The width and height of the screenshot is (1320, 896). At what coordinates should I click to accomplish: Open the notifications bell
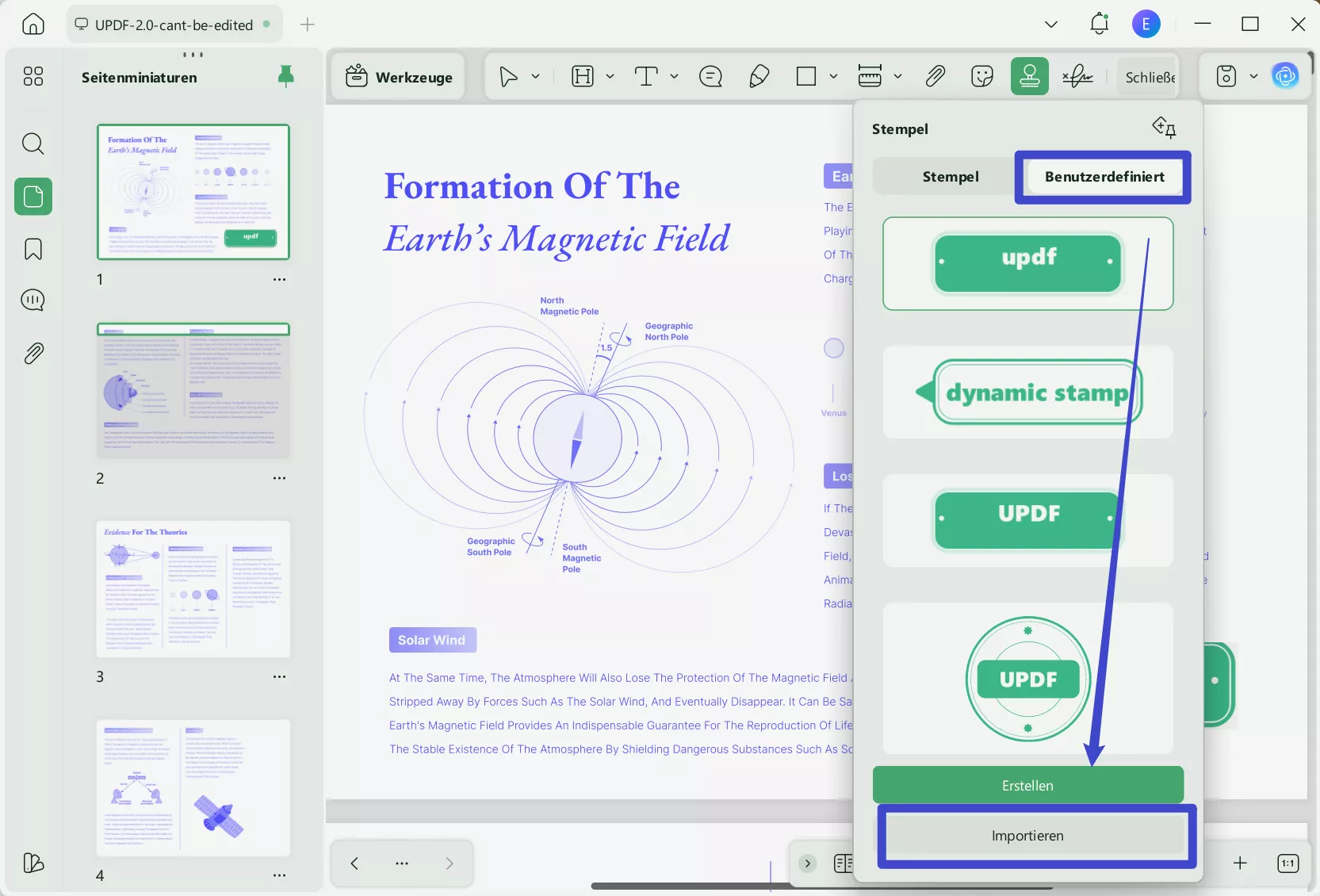pyautogui.click(x=1099, y=24)
